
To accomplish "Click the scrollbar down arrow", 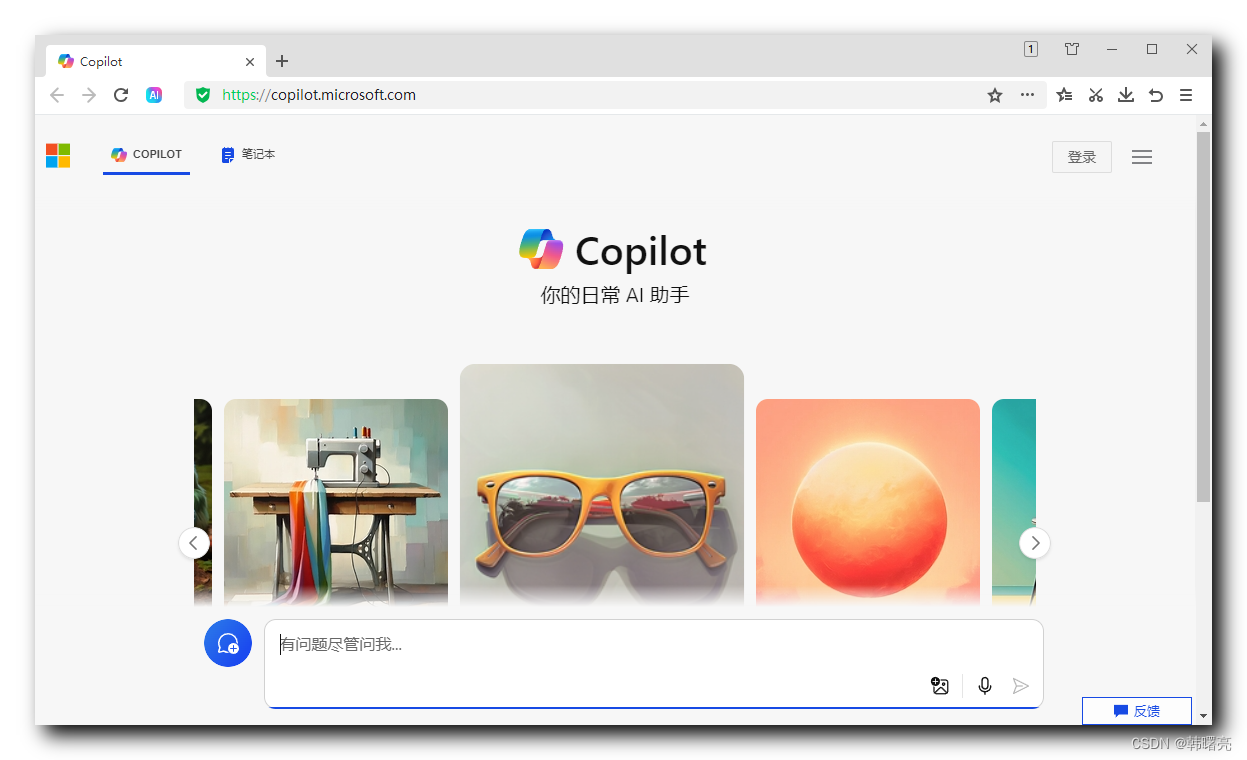I will pyautogui.click(x=1204, y=717).
